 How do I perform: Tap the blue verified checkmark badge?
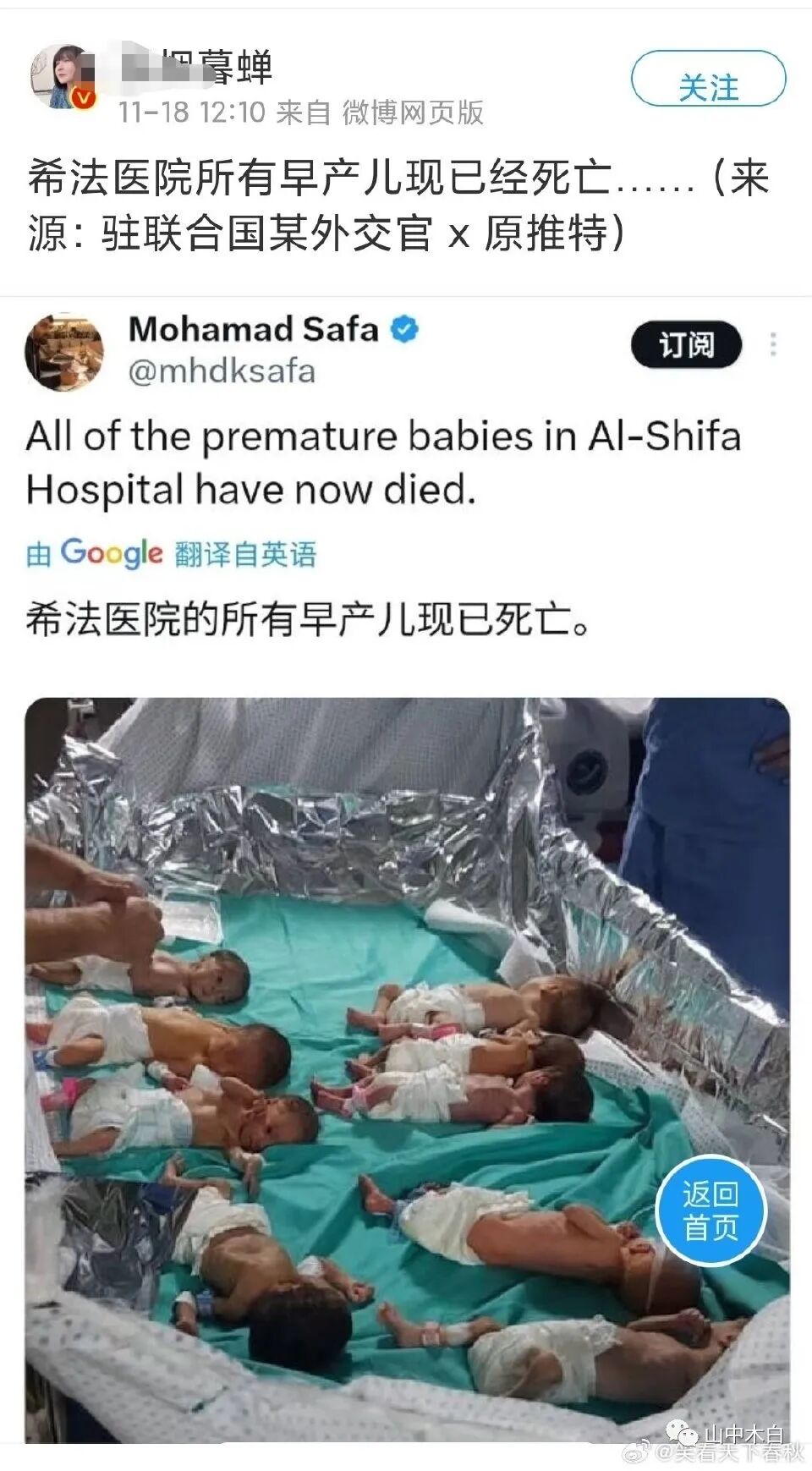[404, 329]
